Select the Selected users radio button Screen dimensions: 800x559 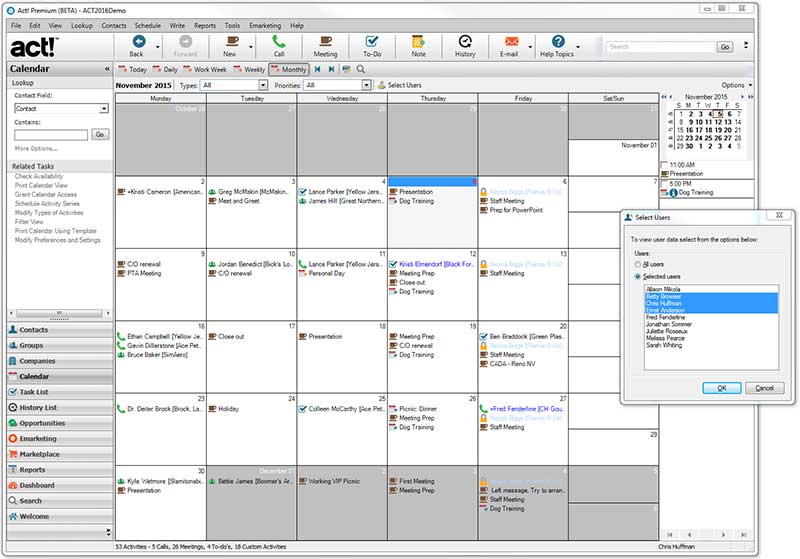pos(637,276)
